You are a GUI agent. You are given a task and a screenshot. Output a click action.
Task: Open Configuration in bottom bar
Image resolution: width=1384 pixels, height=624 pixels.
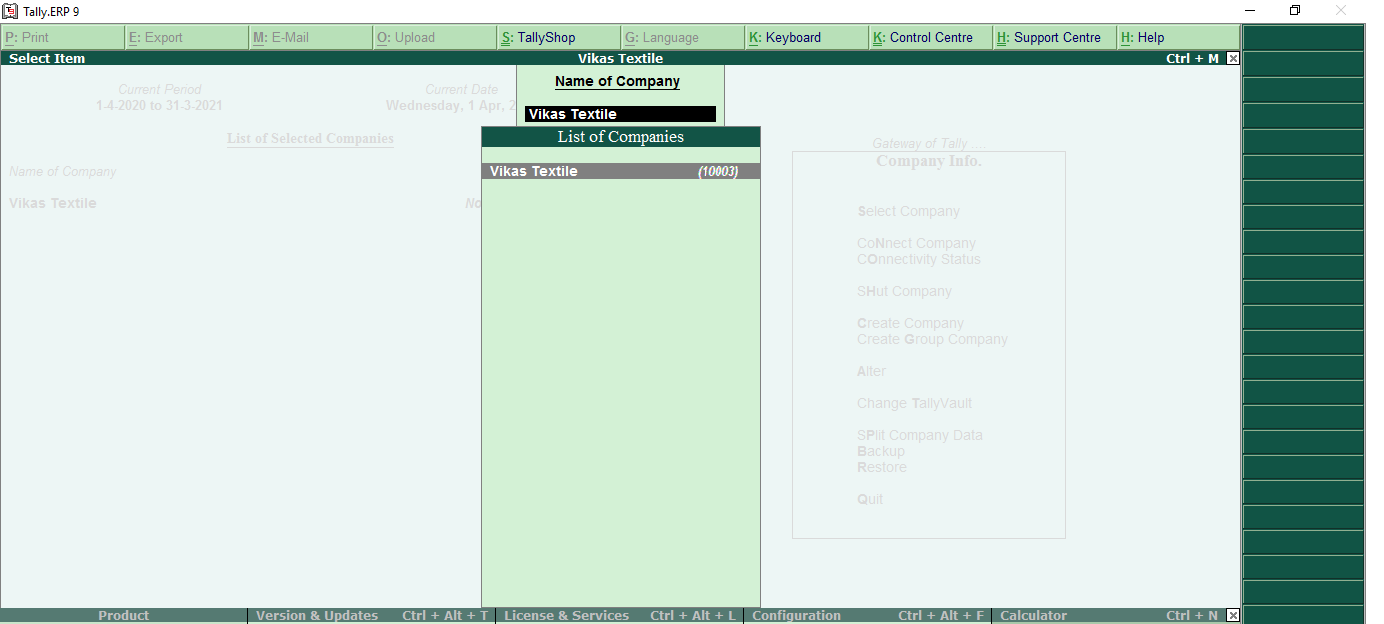(868, 616)
